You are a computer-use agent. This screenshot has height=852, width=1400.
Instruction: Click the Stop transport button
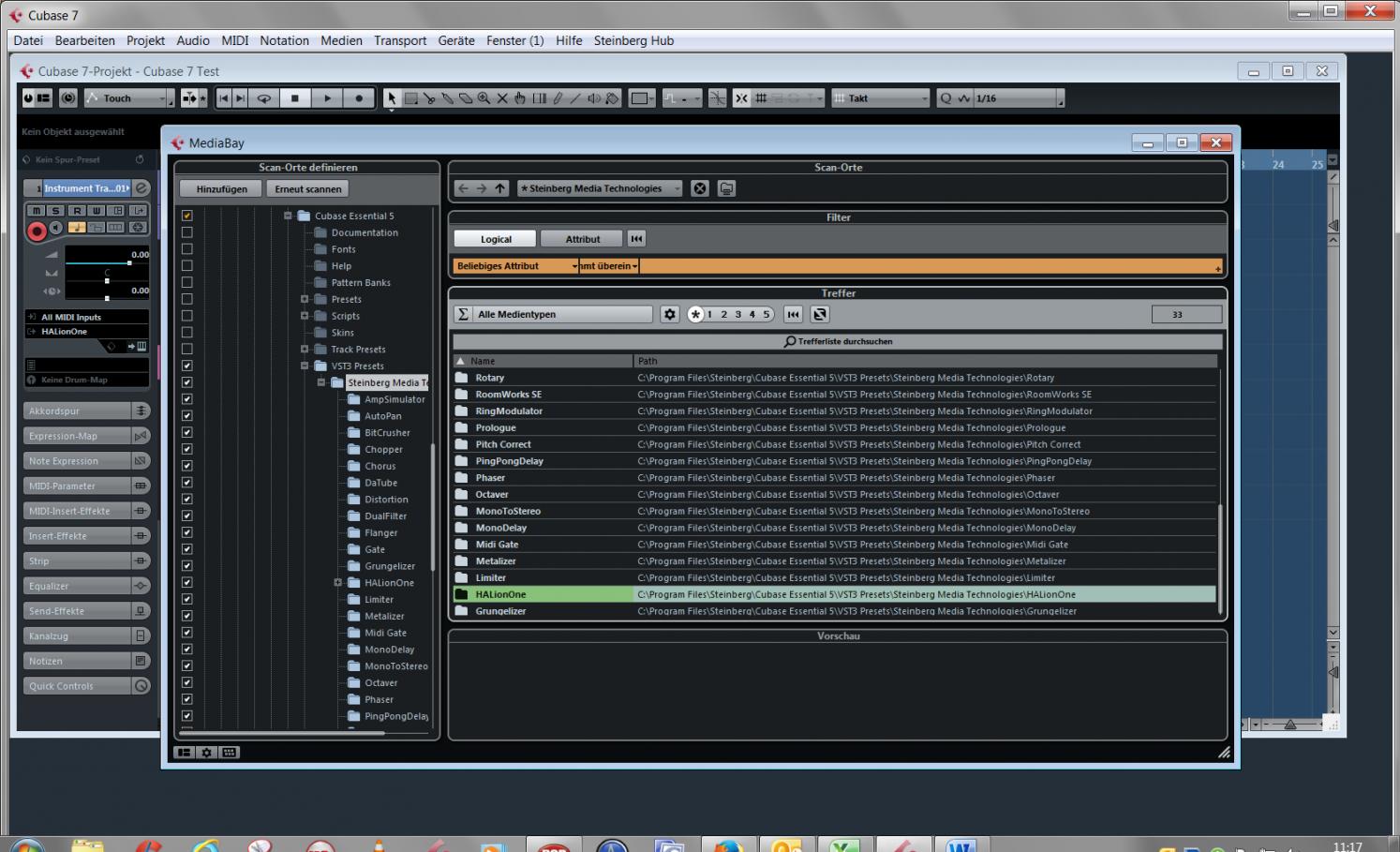[x=295, y=97]
